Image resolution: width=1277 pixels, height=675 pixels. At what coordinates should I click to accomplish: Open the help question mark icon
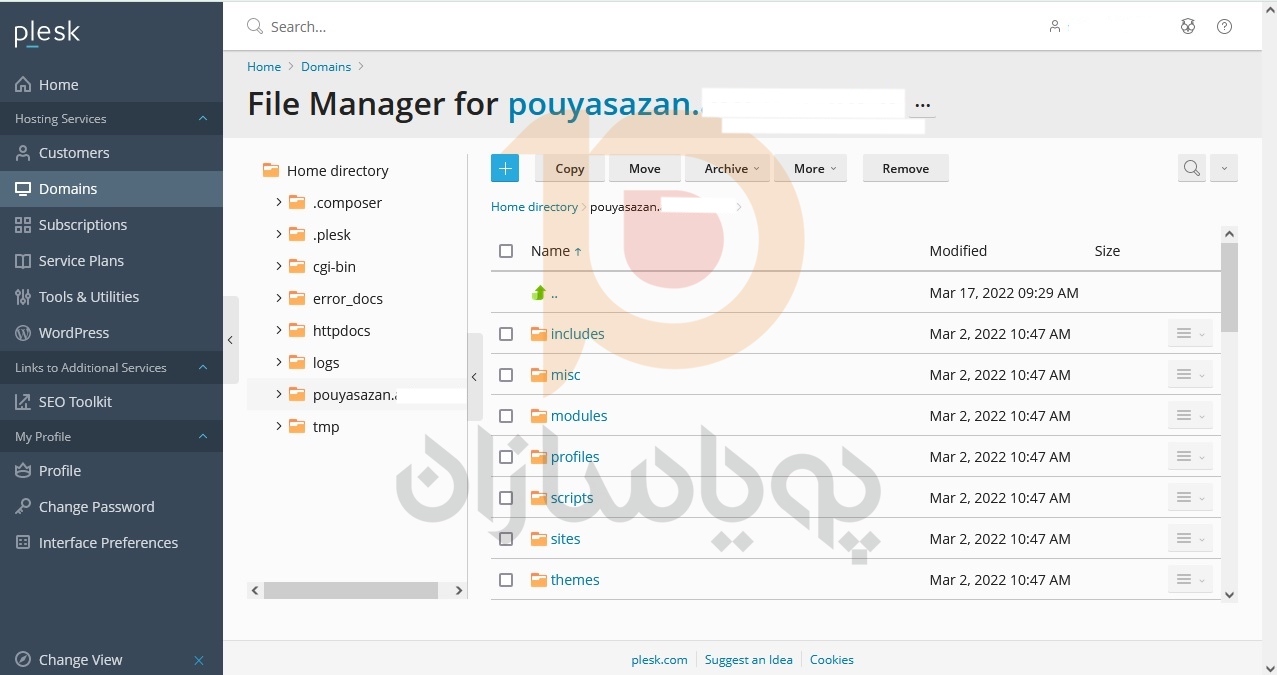[1224, 27]
